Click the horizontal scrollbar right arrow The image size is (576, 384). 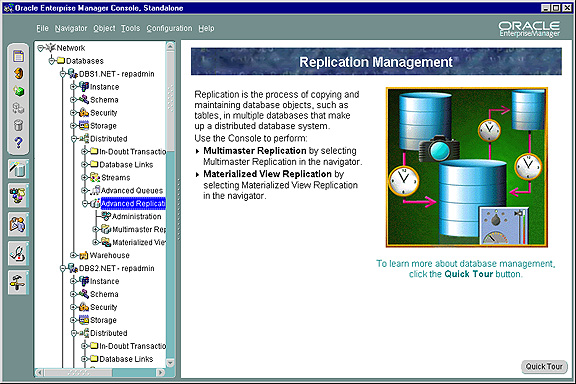point(160,373)
